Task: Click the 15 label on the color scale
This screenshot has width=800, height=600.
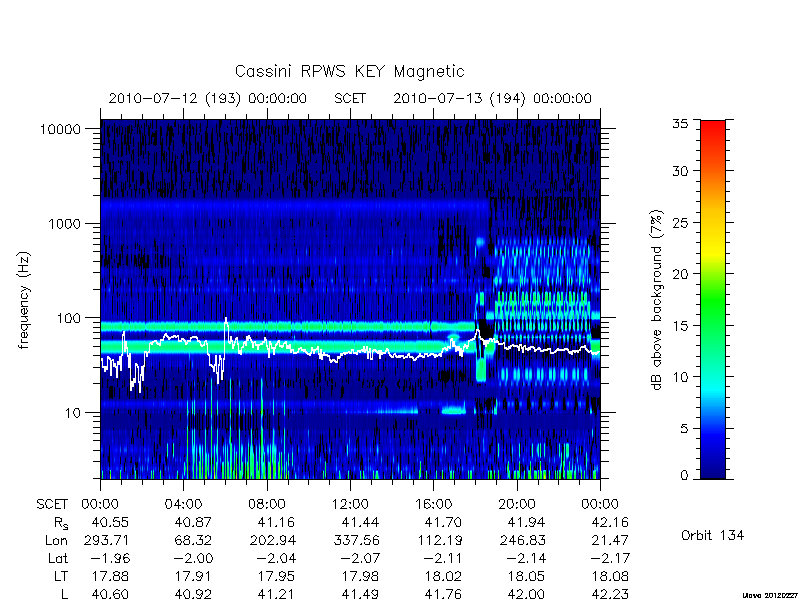Action: [x=680, y=326]
